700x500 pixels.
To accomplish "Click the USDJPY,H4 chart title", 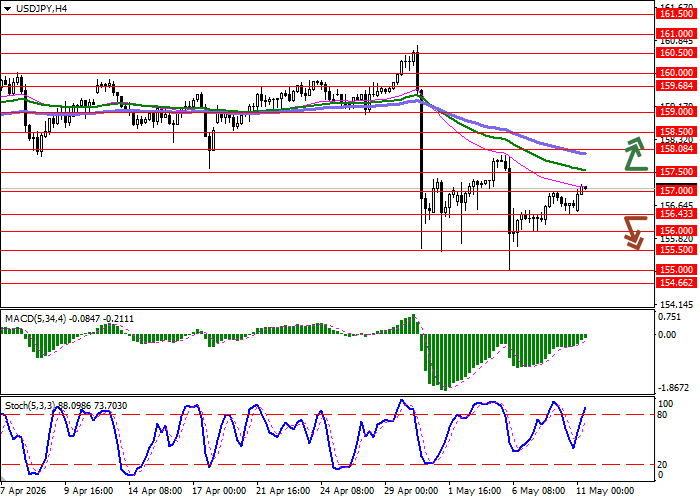I will pyautogui.click(x=41, y=8).
